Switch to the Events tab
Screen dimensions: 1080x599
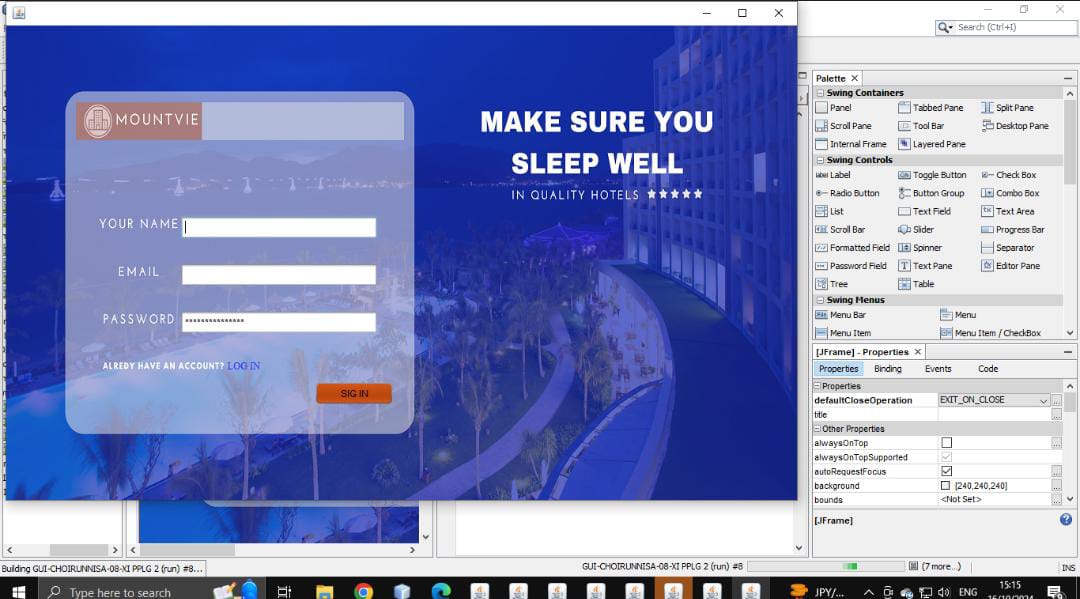(937, 369)
